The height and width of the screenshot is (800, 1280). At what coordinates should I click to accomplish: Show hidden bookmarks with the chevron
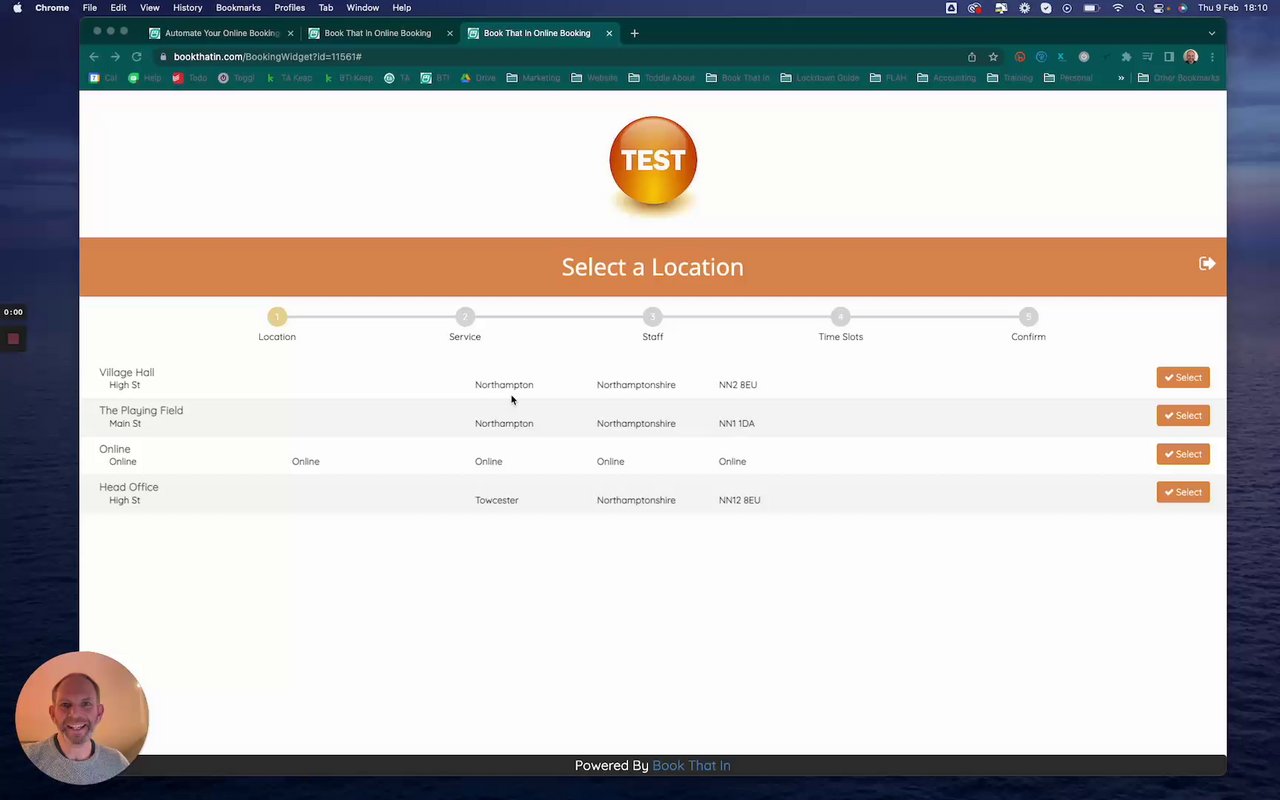pos(1121,78)
